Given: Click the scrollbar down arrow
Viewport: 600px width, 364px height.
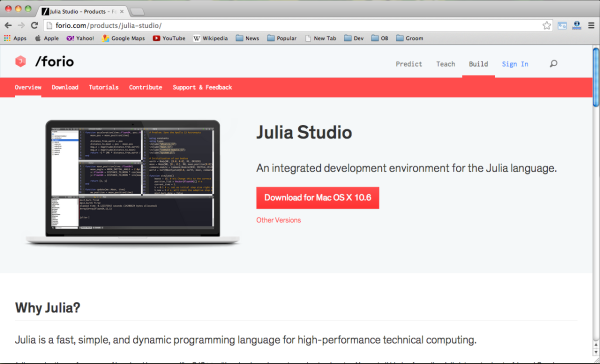Looking at the screenshot, I should tap(596, 352).
